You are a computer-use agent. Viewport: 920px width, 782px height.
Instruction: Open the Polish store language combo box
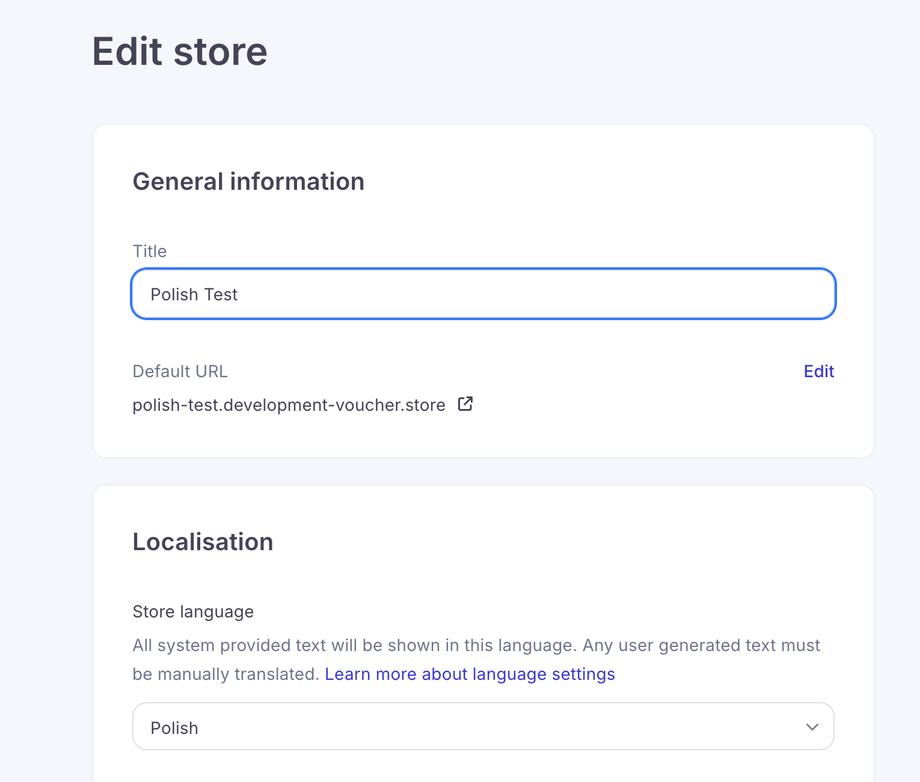[483, 727]
